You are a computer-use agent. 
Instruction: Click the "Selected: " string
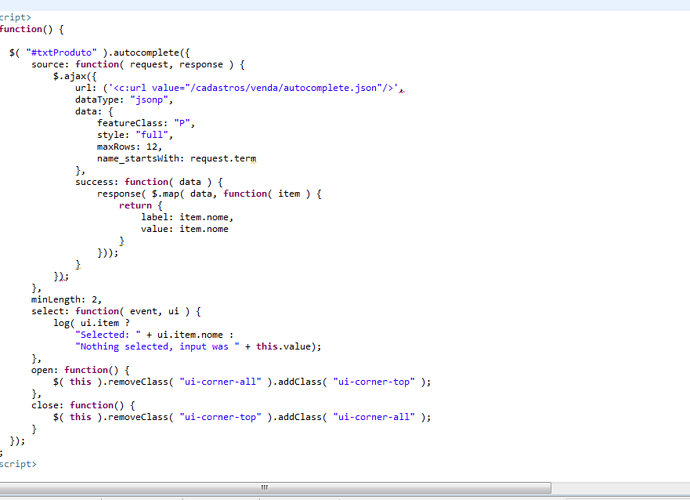click(108, 335)
